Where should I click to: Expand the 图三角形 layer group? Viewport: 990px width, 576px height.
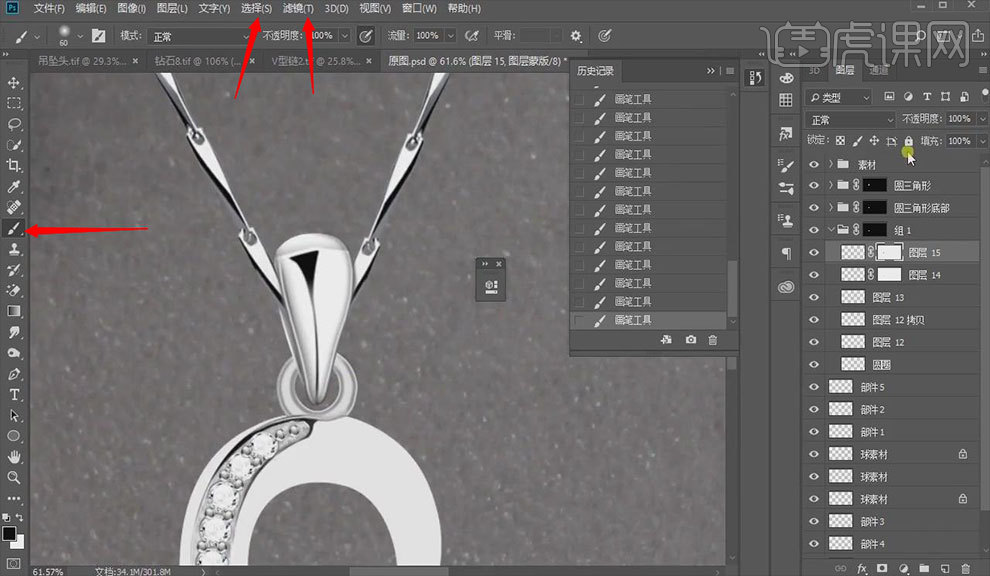click(830, 186)
